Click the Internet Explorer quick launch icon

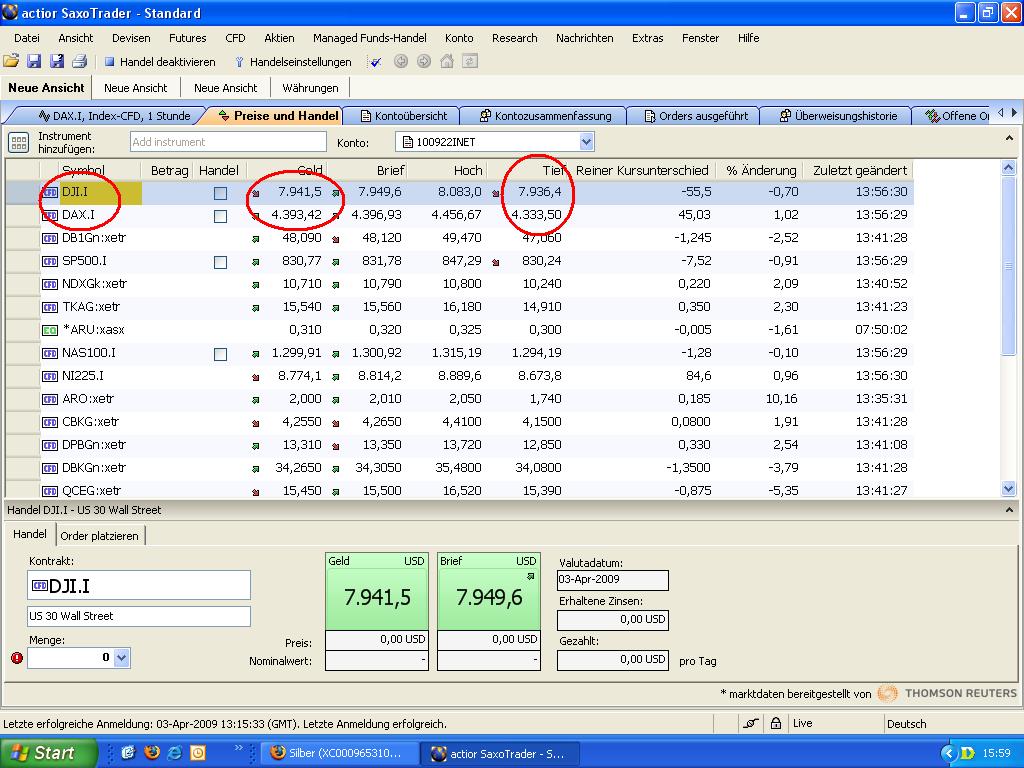click(x=174, y=752)
